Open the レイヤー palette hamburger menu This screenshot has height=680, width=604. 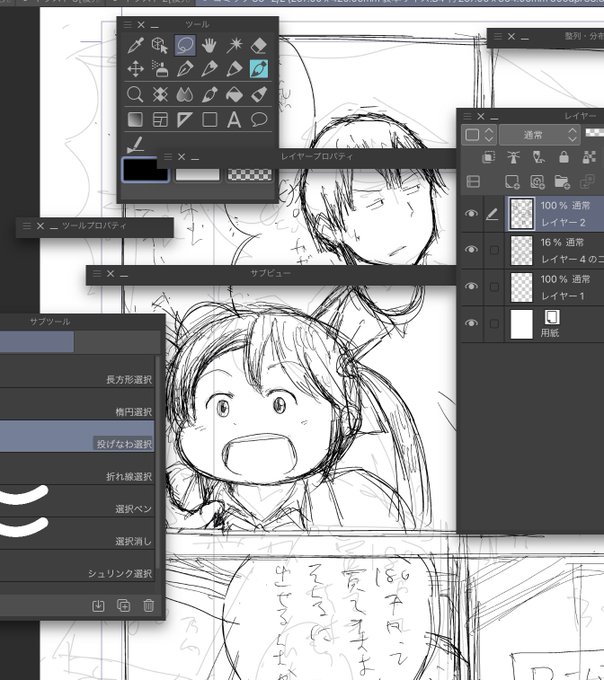467,116
